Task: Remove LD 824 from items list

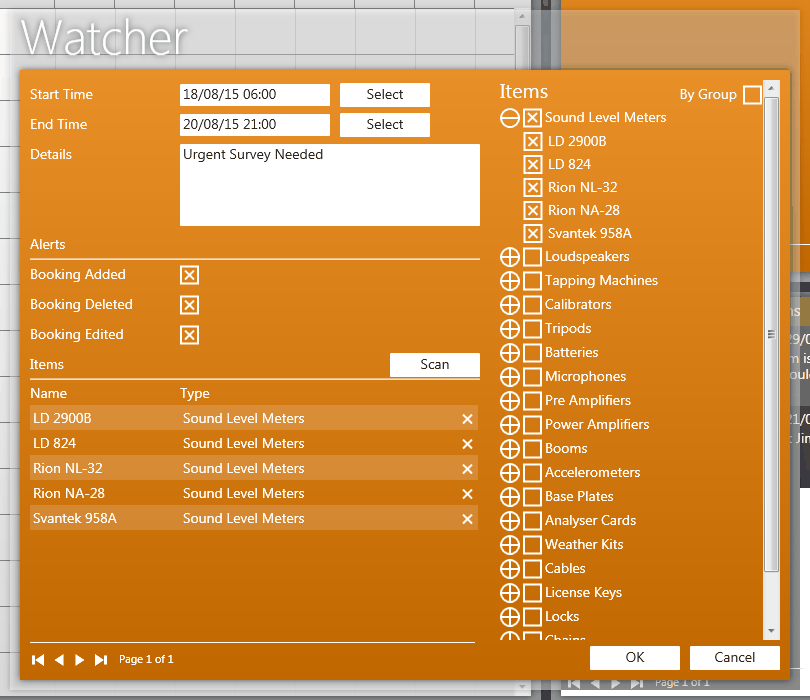Action: pos(467,444)
